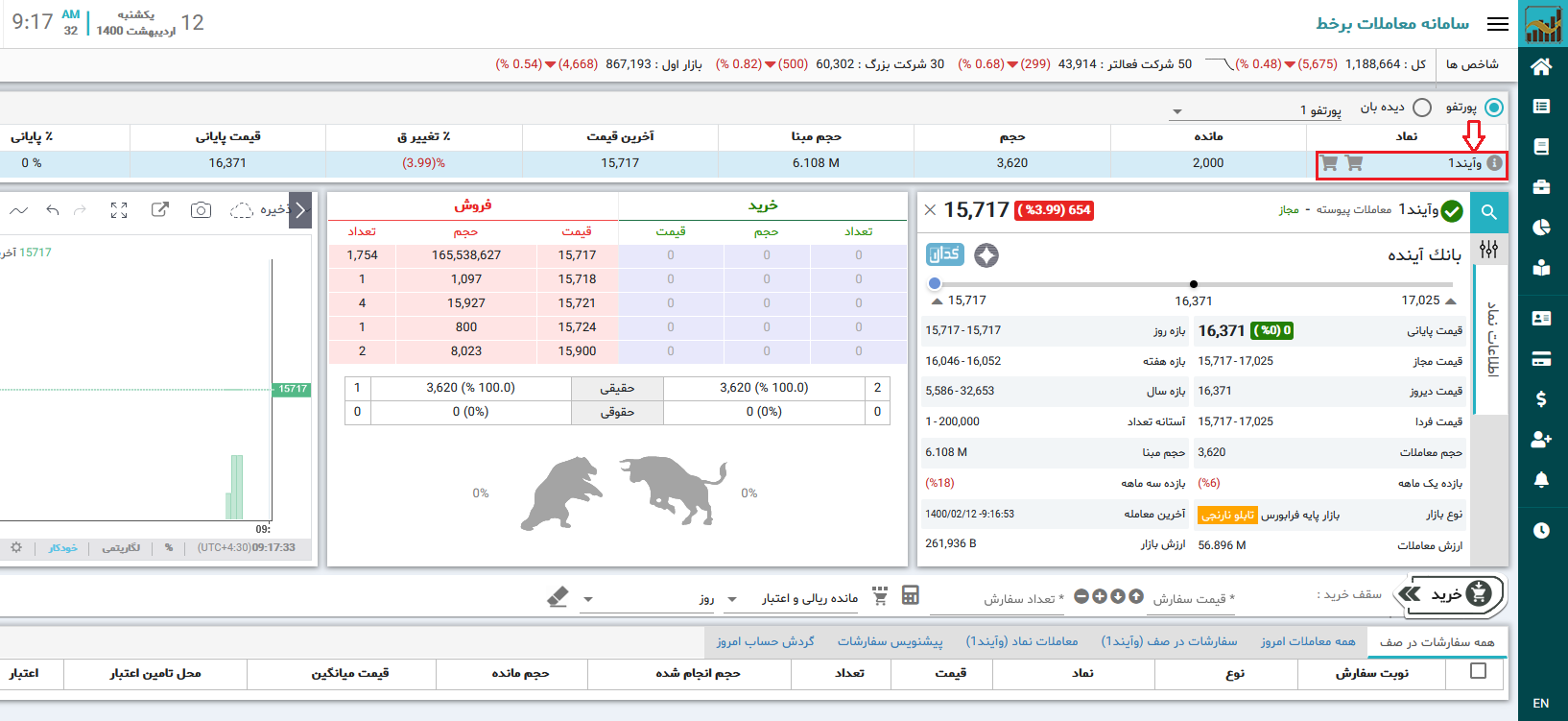The image size is (1568, 721).
Task: Open the calculator icon in the order bar
Action: tap(910, 596)
